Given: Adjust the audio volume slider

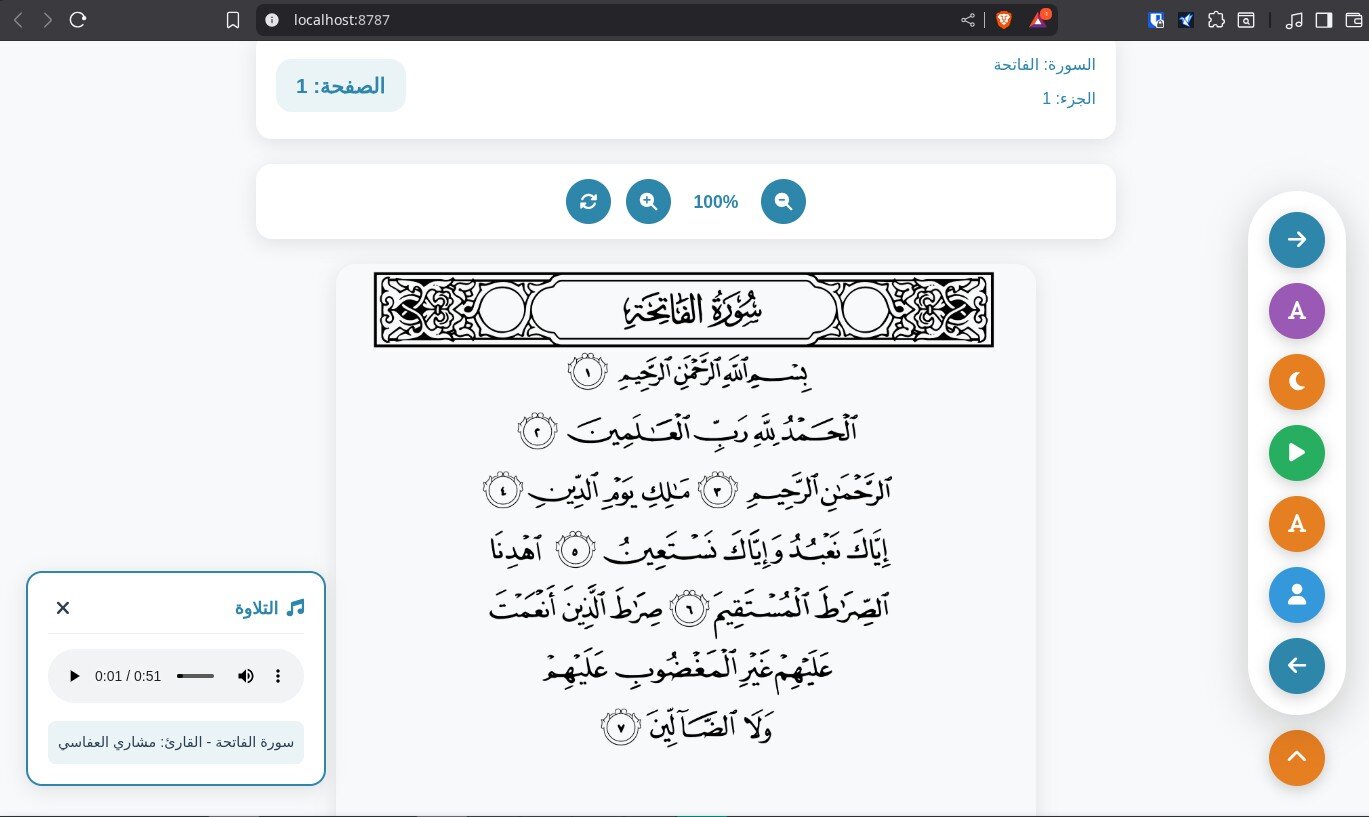Looking at the screenshot, I should (x=196, y=676).
